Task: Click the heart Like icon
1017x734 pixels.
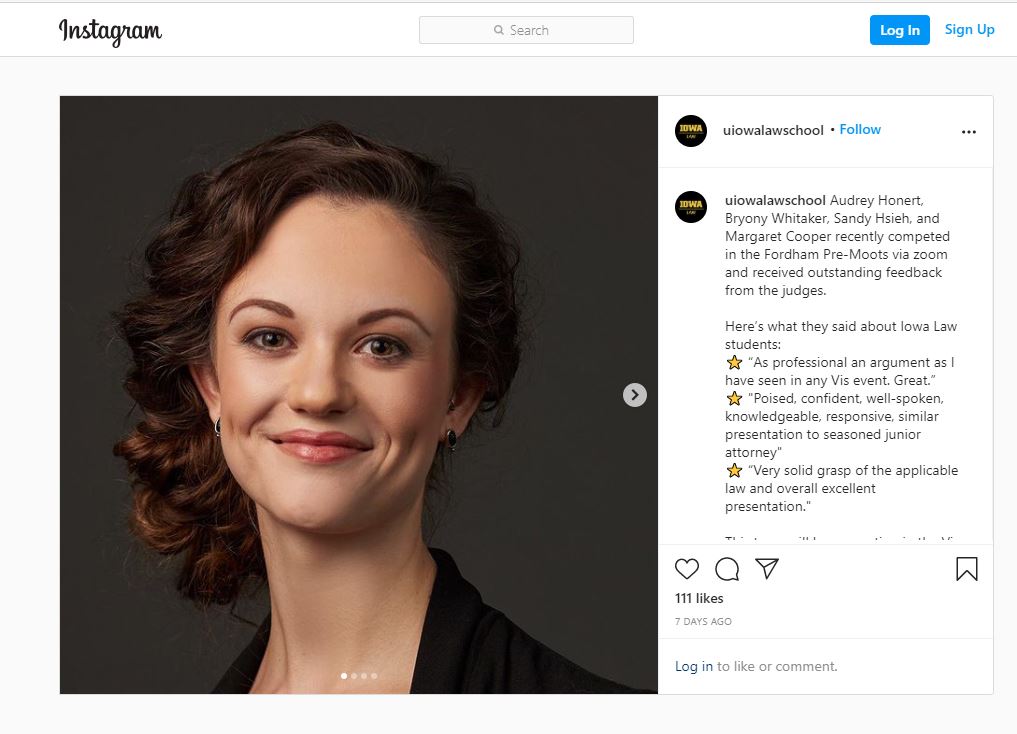Action: (687, 569)
